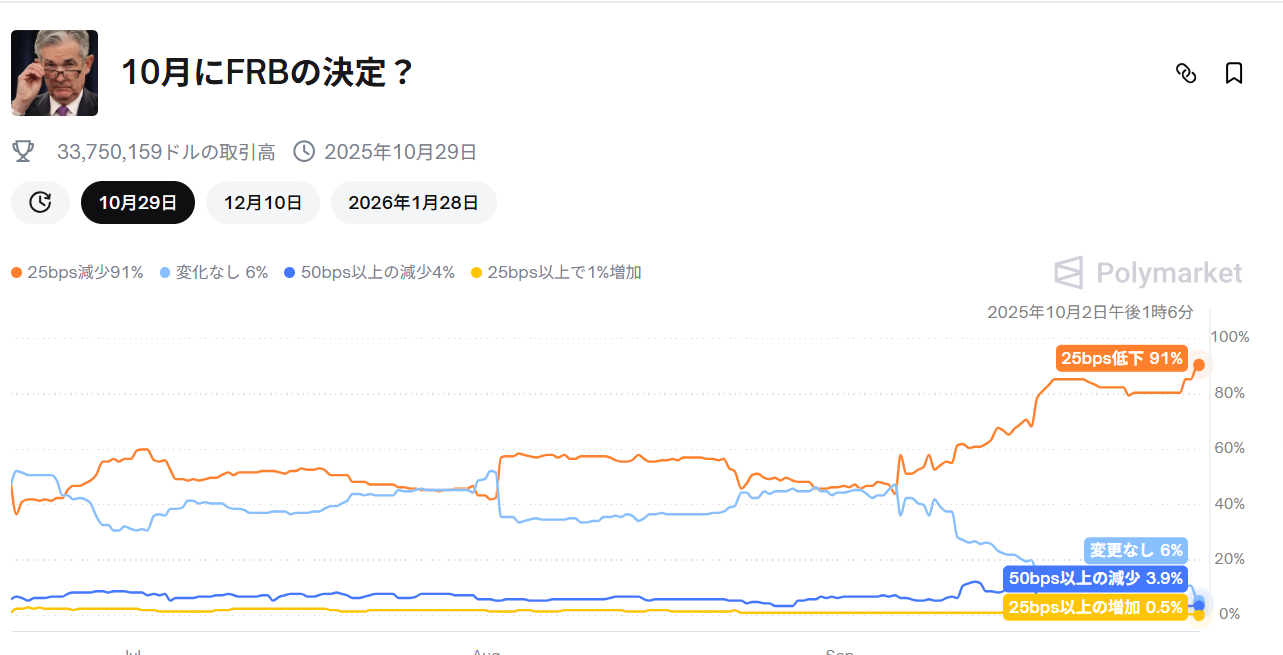1283x655 pixels.
Task: Click the copy link icon
Action: pyautogui.click(x=1186, y=73)
